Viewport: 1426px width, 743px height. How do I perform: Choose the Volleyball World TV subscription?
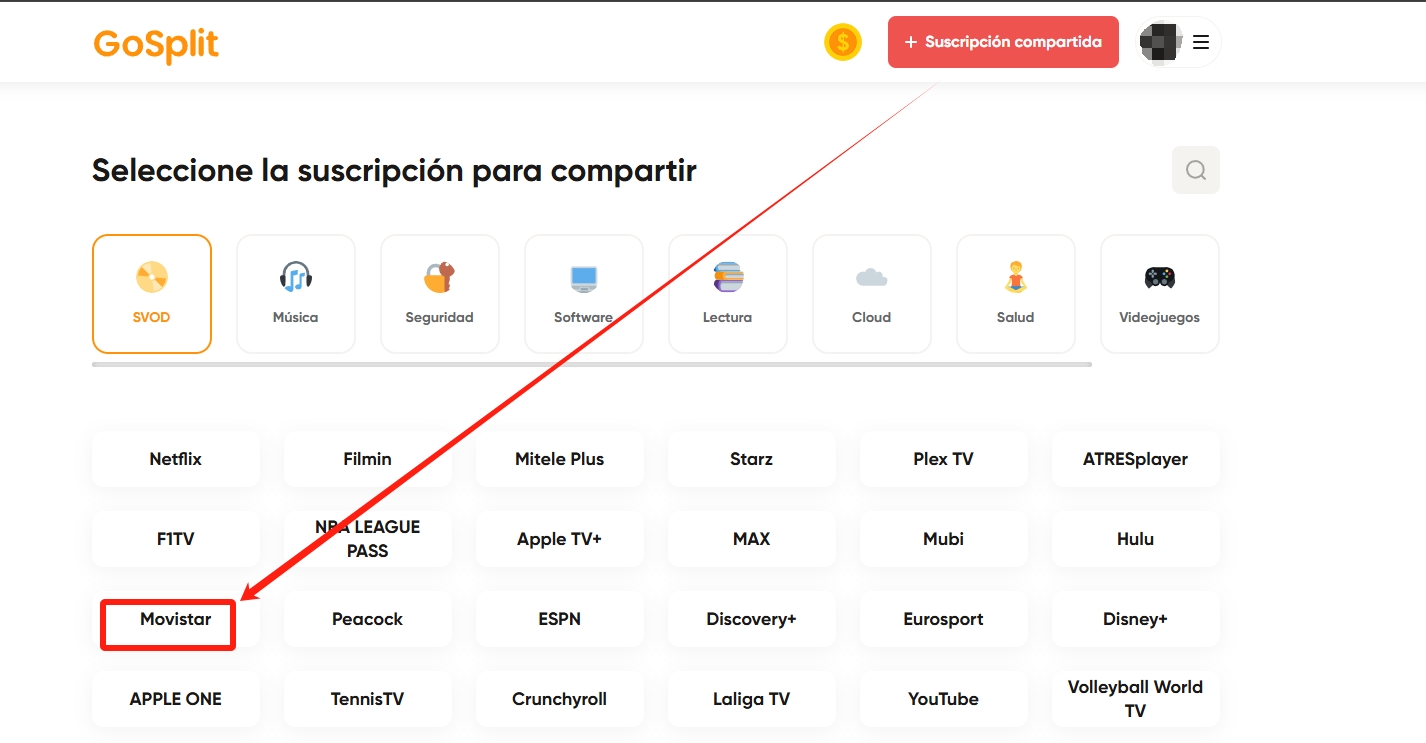click(x=1136, y=699)
